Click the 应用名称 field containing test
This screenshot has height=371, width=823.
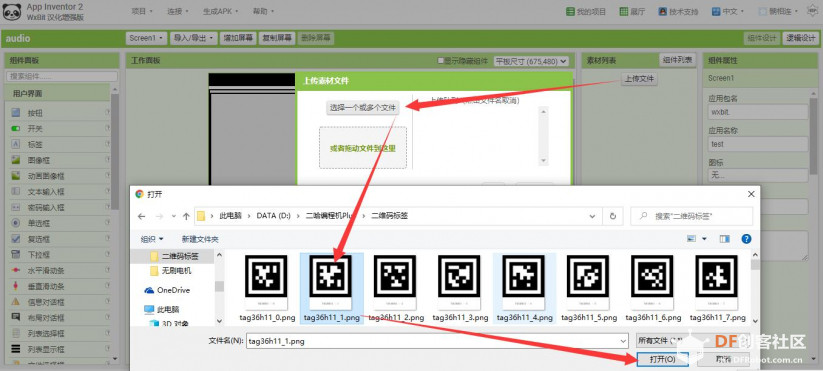point(758,144)
